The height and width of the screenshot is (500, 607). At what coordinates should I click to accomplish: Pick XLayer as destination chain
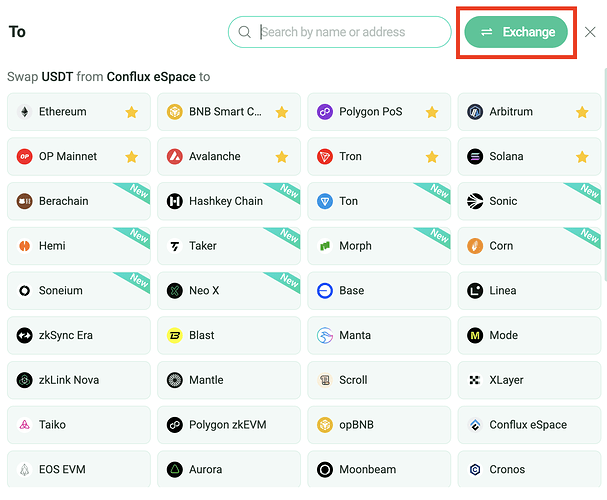(530, 380)
